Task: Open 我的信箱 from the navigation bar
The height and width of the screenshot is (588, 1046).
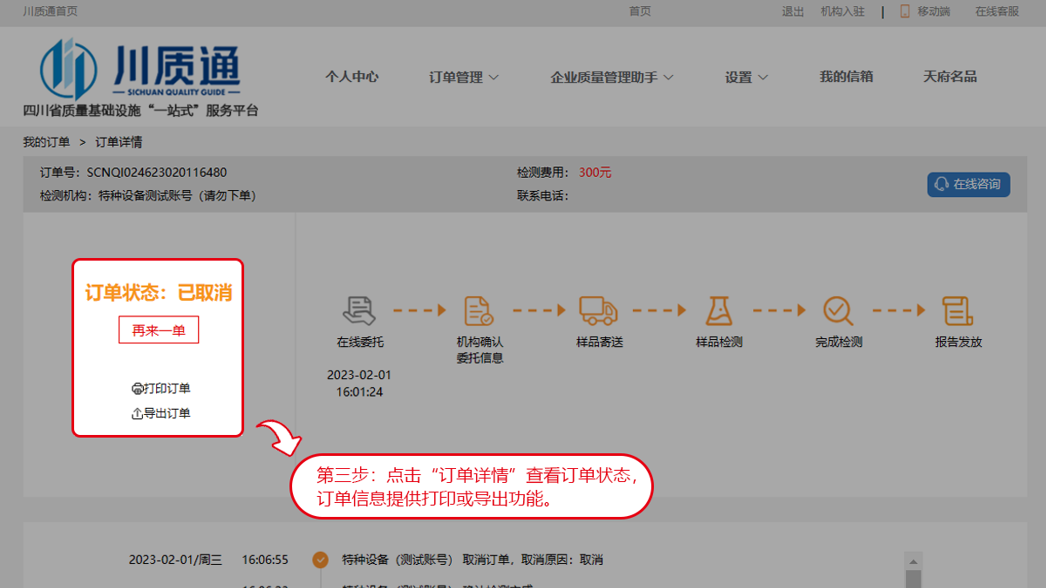Action: [846, 77]
